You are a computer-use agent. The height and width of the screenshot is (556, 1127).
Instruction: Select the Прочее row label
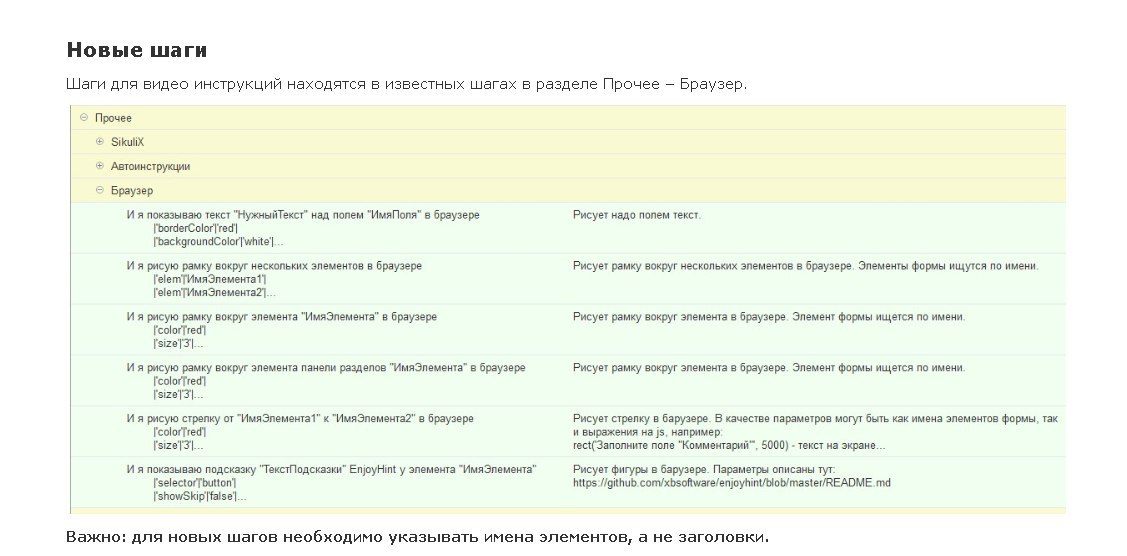pyautogui.click(x=114, y=118)
